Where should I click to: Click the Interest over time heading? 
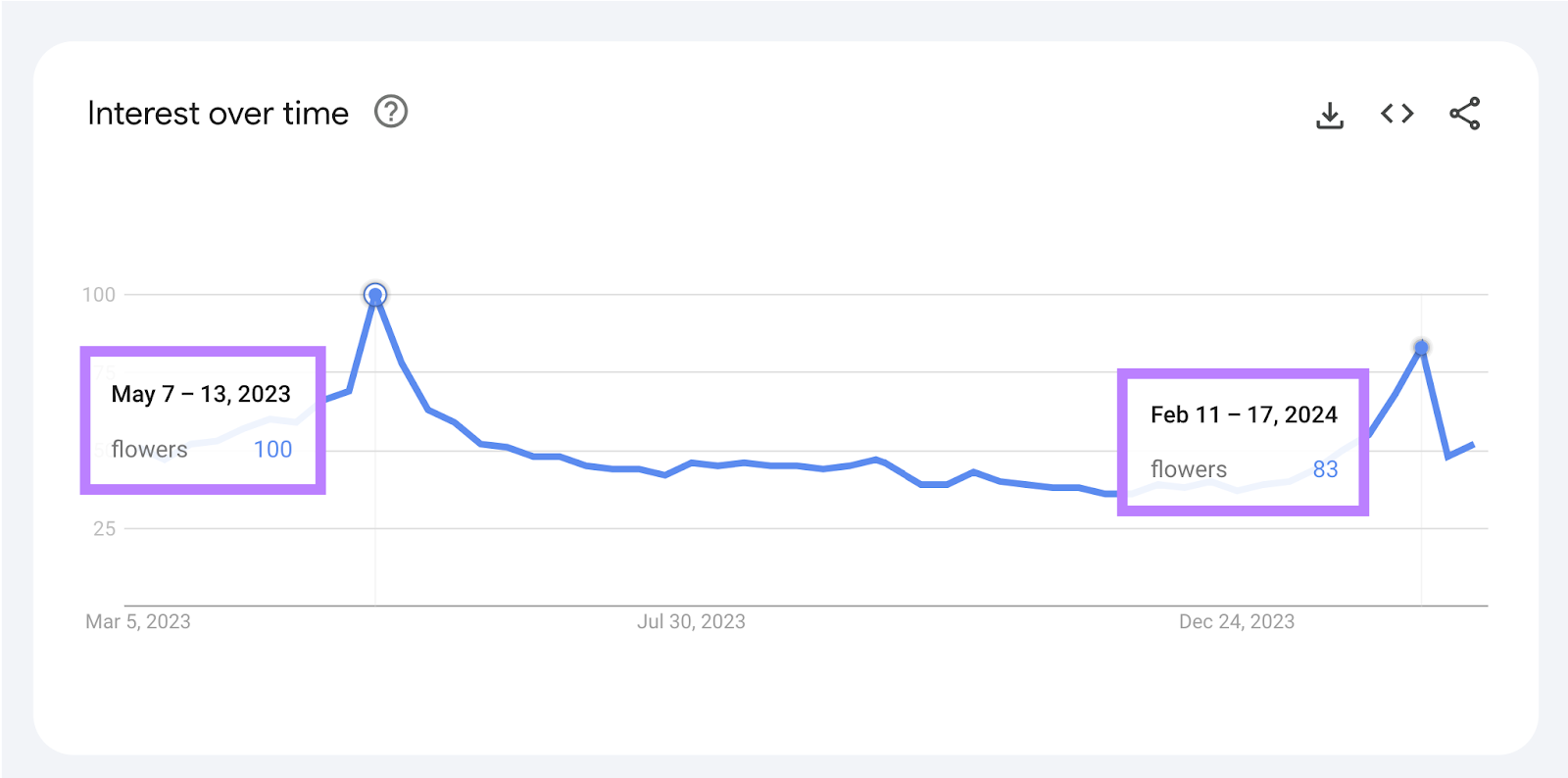click(x=218, y=113)
